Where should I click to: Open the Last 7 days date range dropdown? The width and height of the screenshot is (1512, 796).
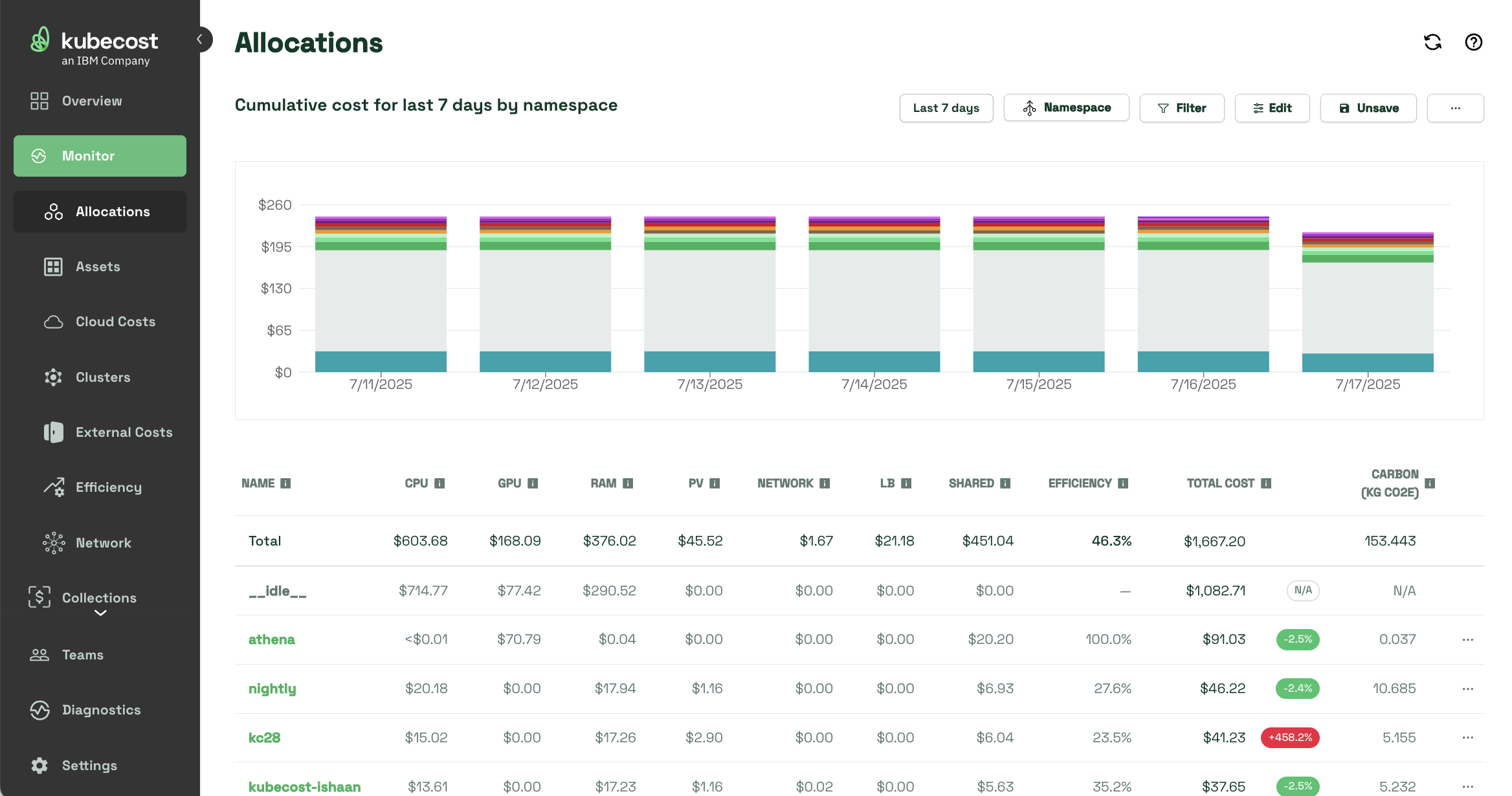tap(946, 108)
